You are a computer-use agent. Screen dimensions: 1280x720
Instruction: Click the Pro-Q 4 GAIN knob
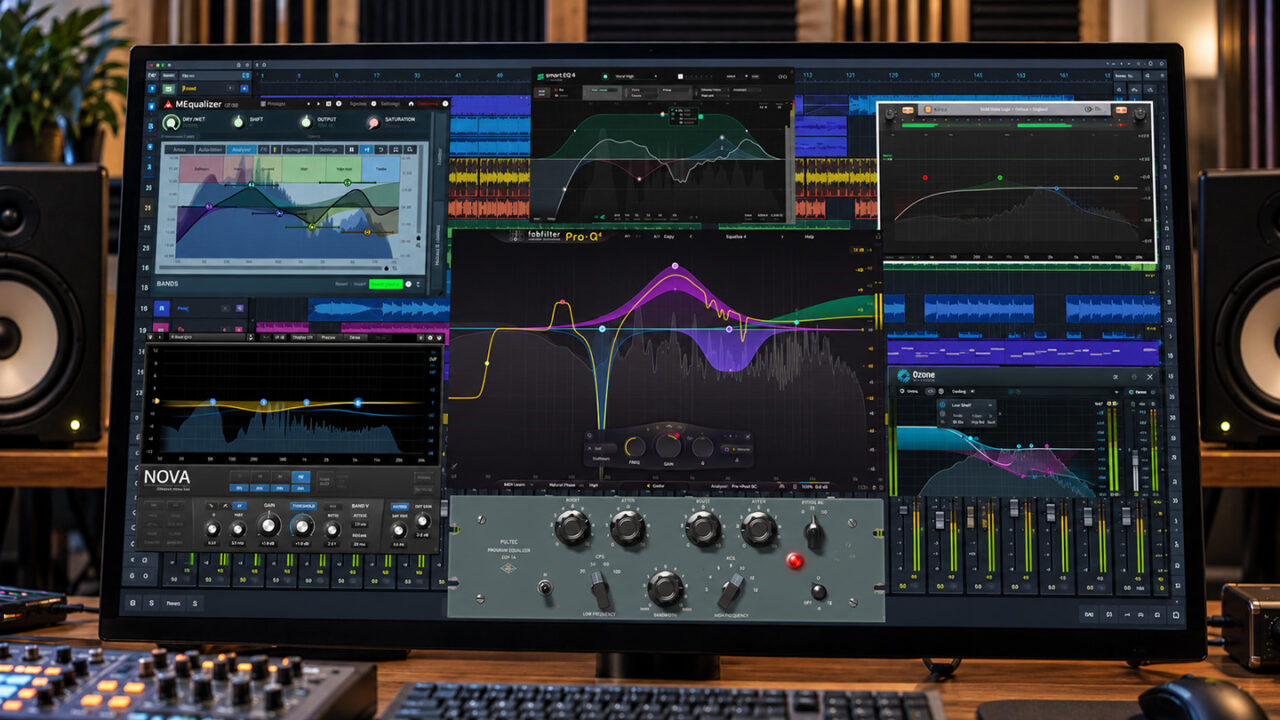(x=668, y=445)
